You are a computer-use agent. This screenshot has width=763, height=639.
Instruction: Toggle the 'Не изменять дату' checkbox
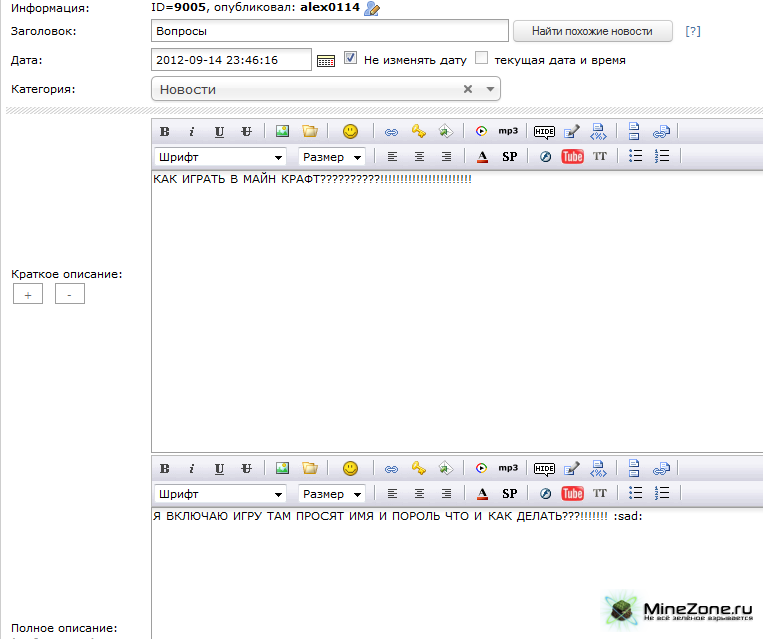coord(350,58)
